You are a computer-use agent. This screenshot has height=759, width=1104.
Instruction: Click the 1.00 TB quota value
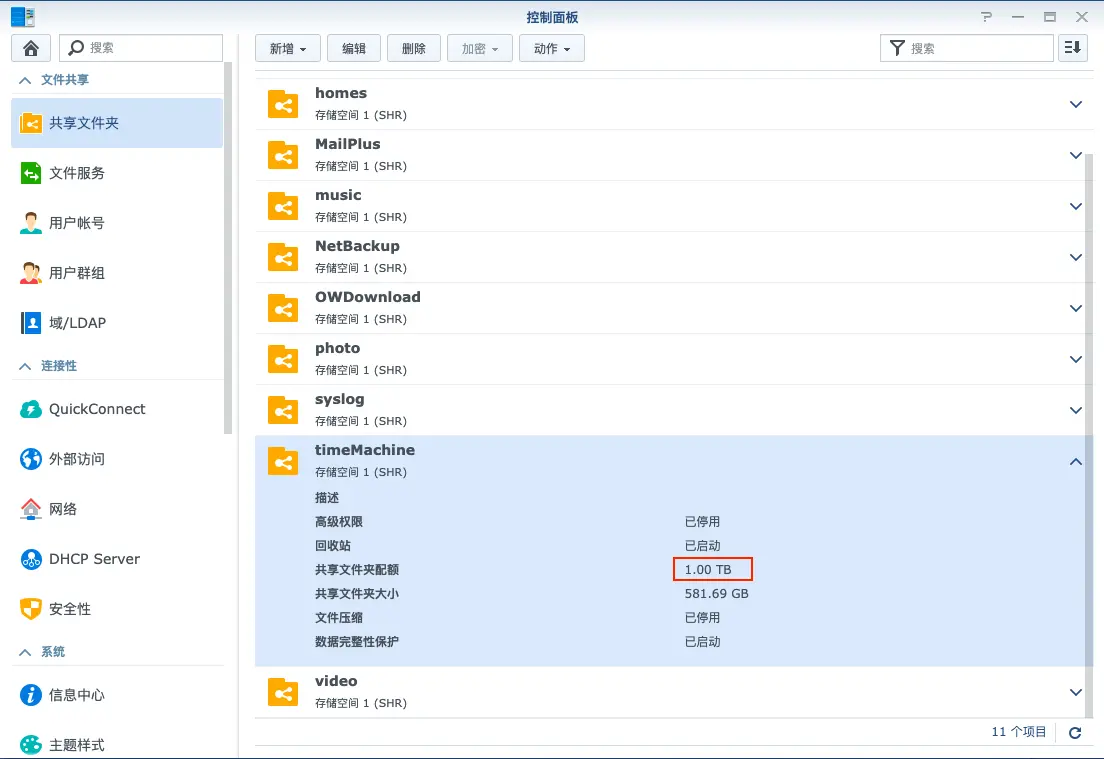(708, 570)
